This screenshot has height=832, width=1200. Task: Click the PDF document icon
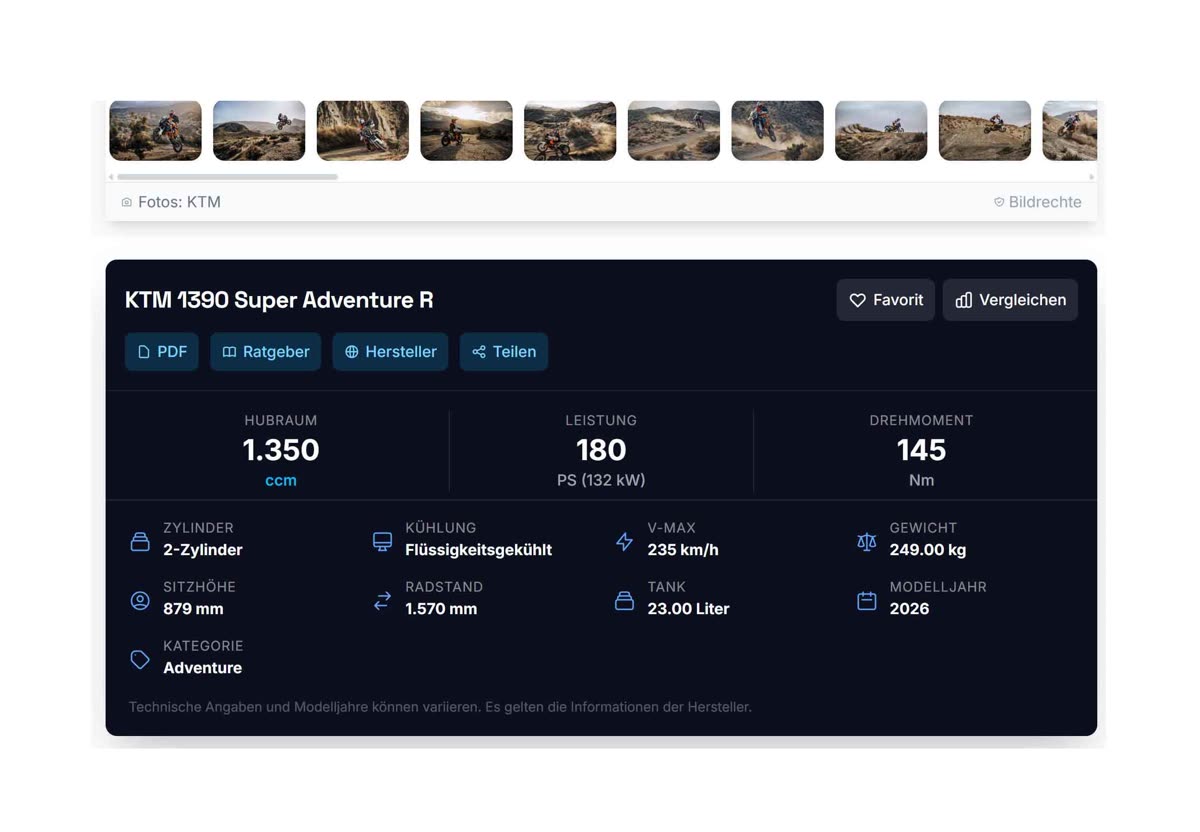tap(144, 352)
